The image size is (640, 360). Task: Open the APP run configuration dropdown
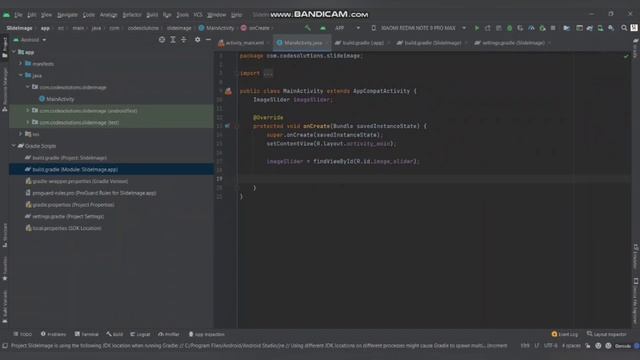click(347, 28)
